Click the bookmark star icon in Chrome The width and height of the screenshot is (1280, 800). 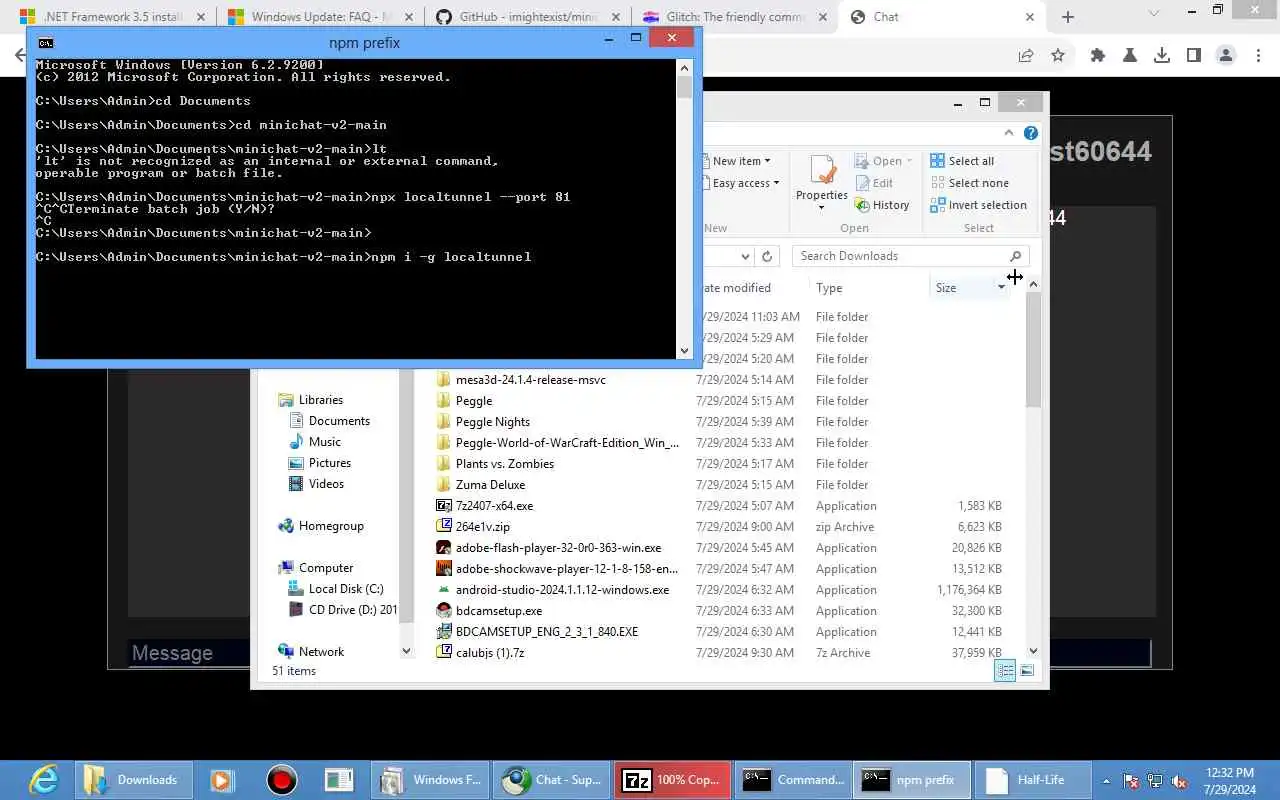click(1058, 56)
